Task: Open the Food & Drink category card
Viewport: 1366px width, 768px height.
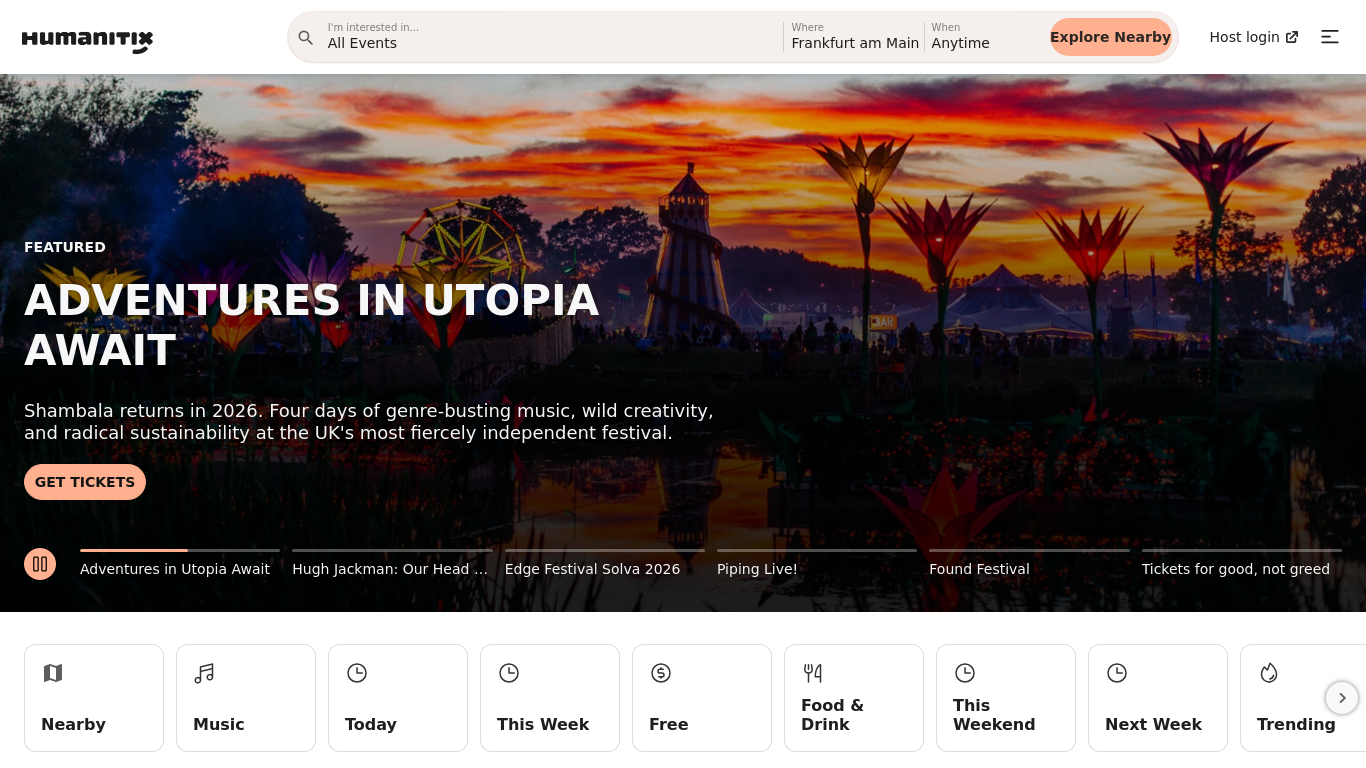Action: pyautogui.click(x=854, y=698)
